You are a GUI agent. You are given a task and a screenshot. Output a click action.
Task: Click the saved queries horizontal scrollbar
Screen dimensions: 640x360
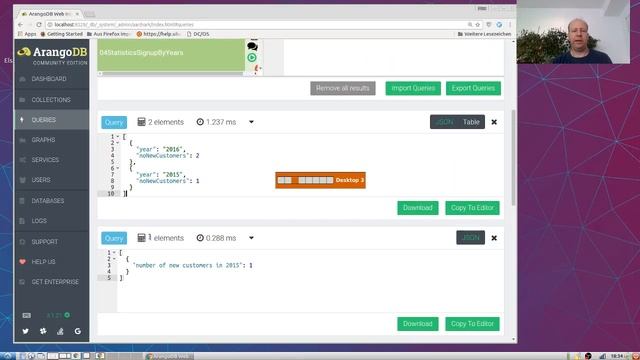coord(172,74)
